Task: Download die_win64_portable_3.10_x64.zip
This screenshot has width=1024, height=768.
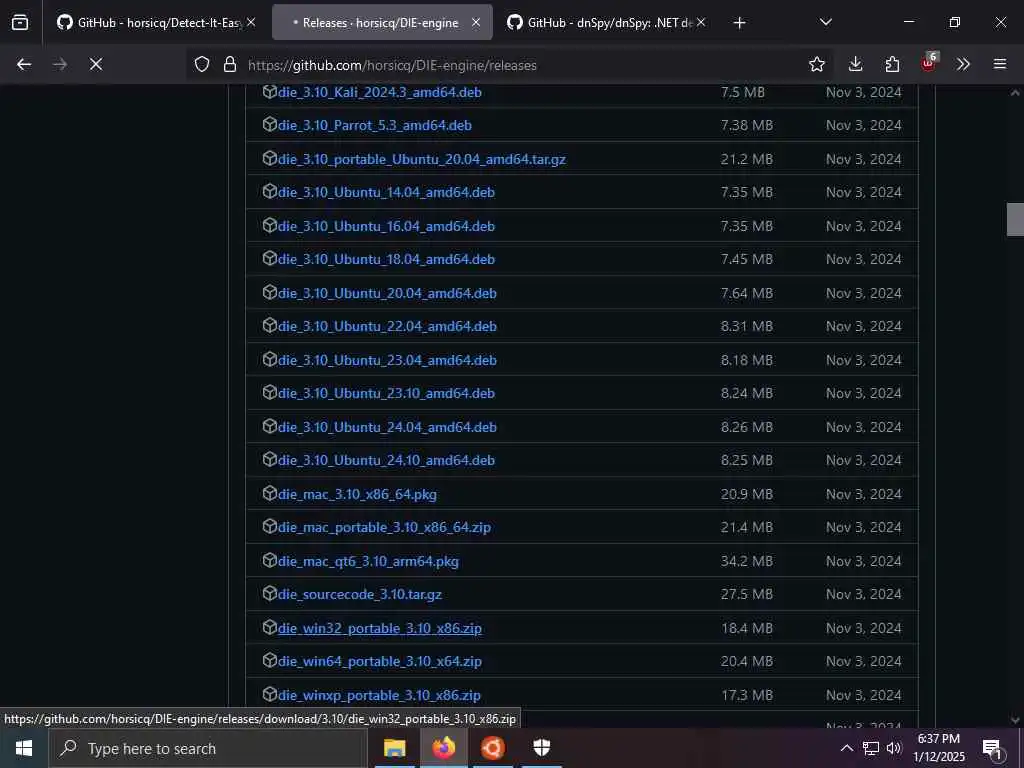Action: (379, 662)
